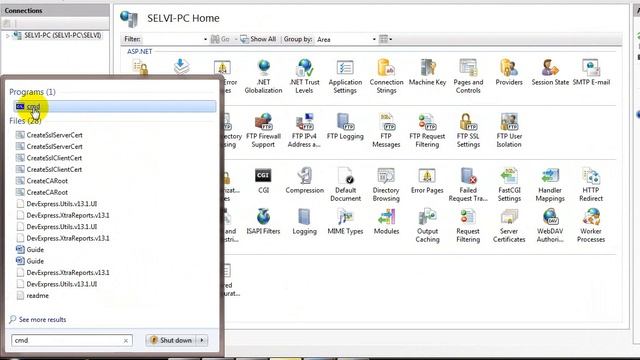Screen dimensions: 640x360
Task: Open FTP SSL Settings icon
Action: (468, 131)
